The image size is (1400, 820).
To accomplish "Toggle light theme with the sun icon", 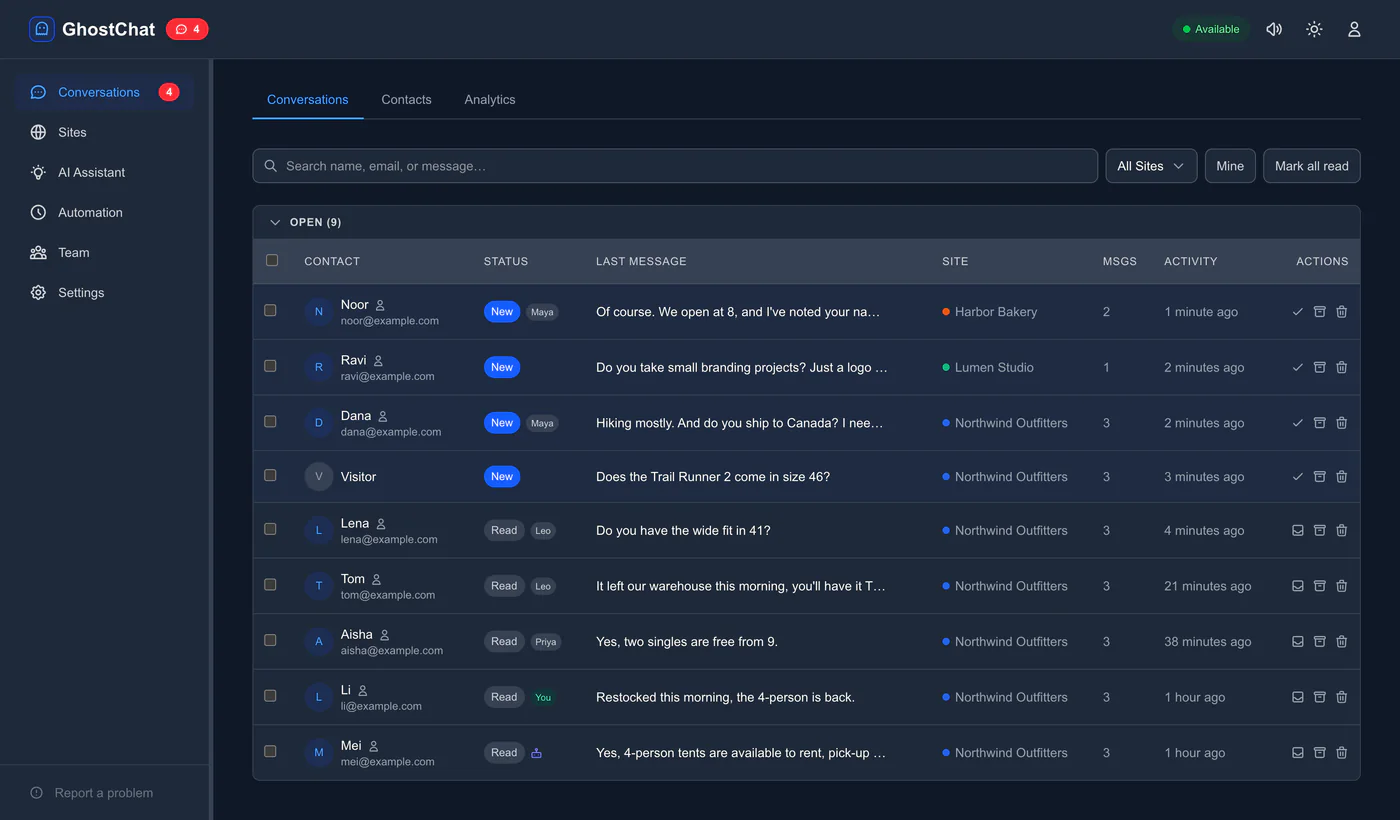I will pyautogui.click(x=1314, y=29).
